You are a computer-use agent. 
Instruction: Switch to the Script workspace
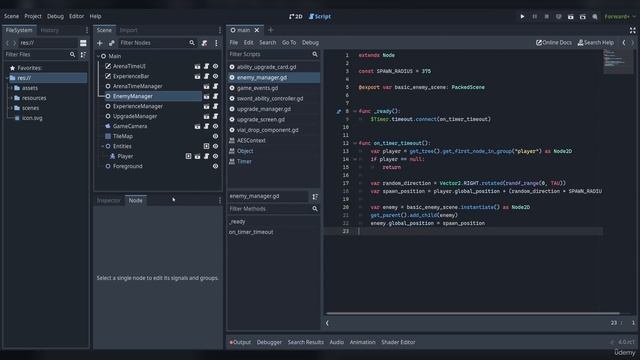pos(320,16)
